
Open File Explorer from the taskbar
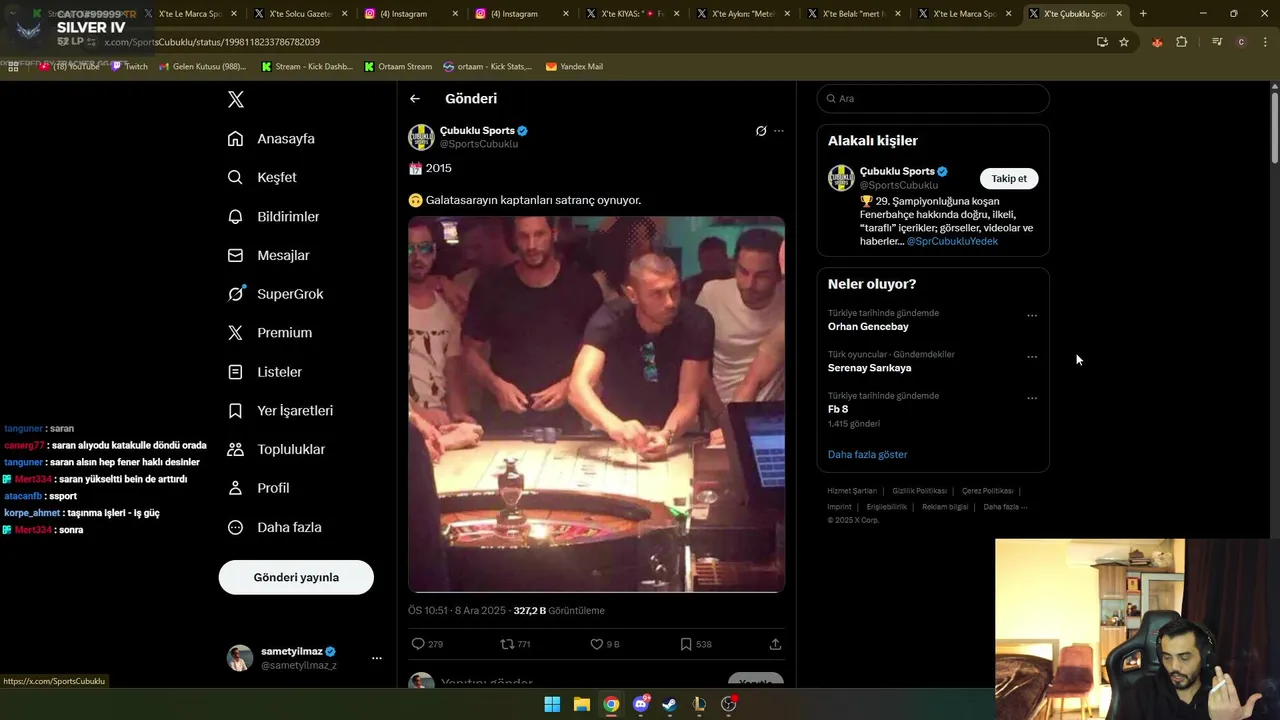[582, 704]
